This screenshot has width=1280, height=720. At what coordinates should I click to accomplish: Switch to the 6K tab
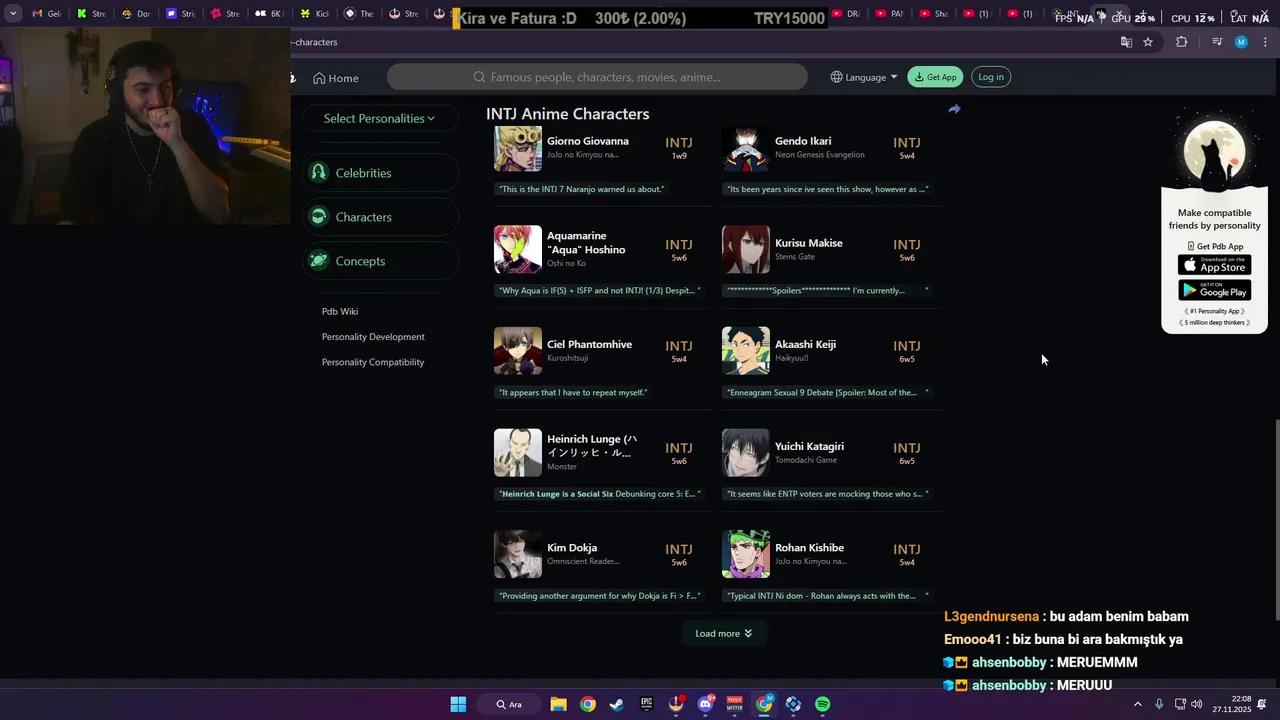[x=267, y=14]
